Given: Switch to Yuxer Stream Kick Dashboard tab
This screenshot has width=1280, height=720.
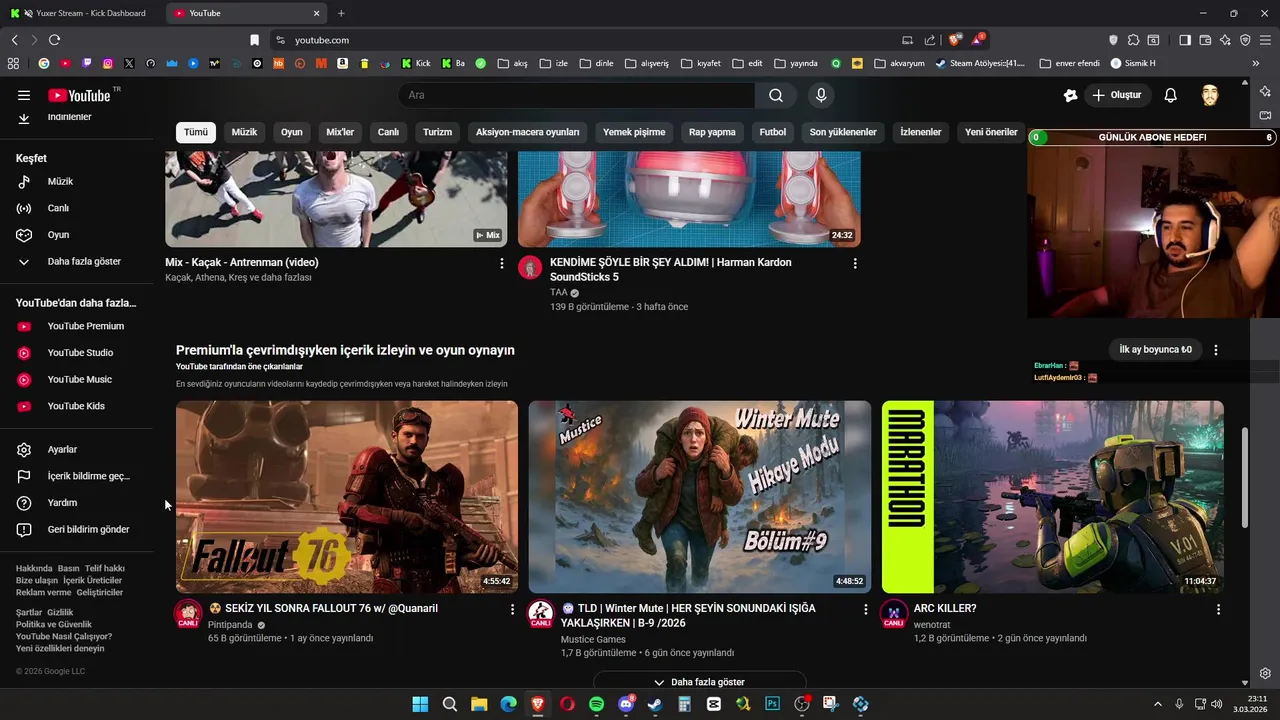Looking at the screenshot, I should click(x=80, y=13).
